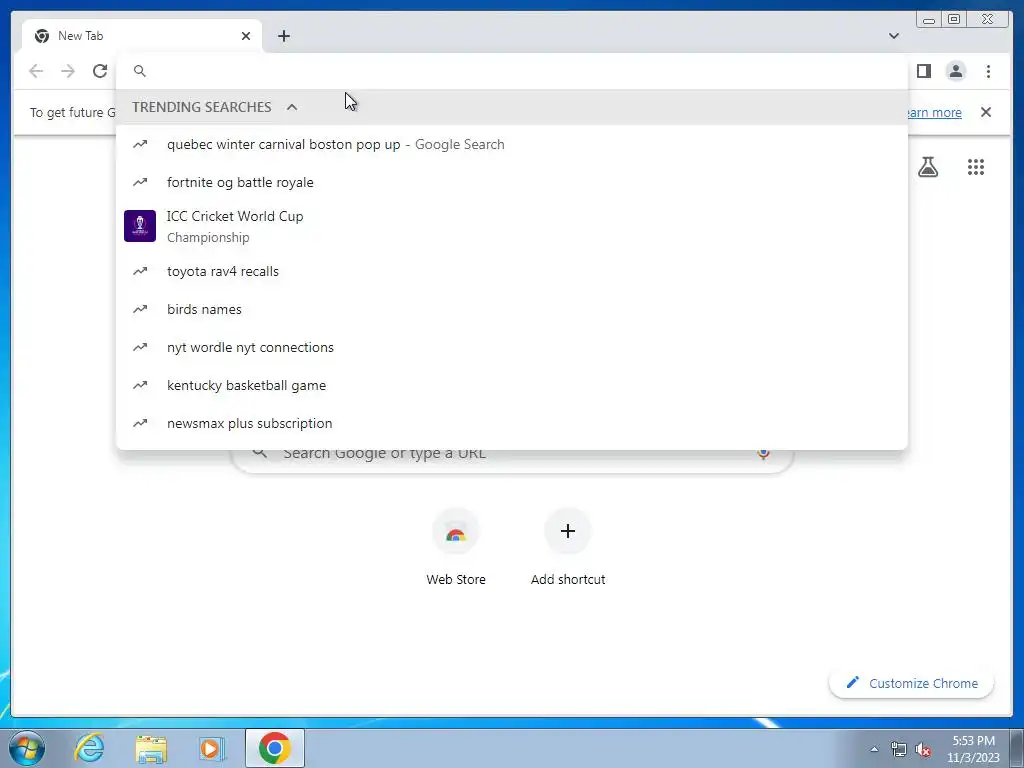This screenshot has width=1024, height=768.
Task: Select the newsmax plus subscription suggestion
Action: (512, 423)
